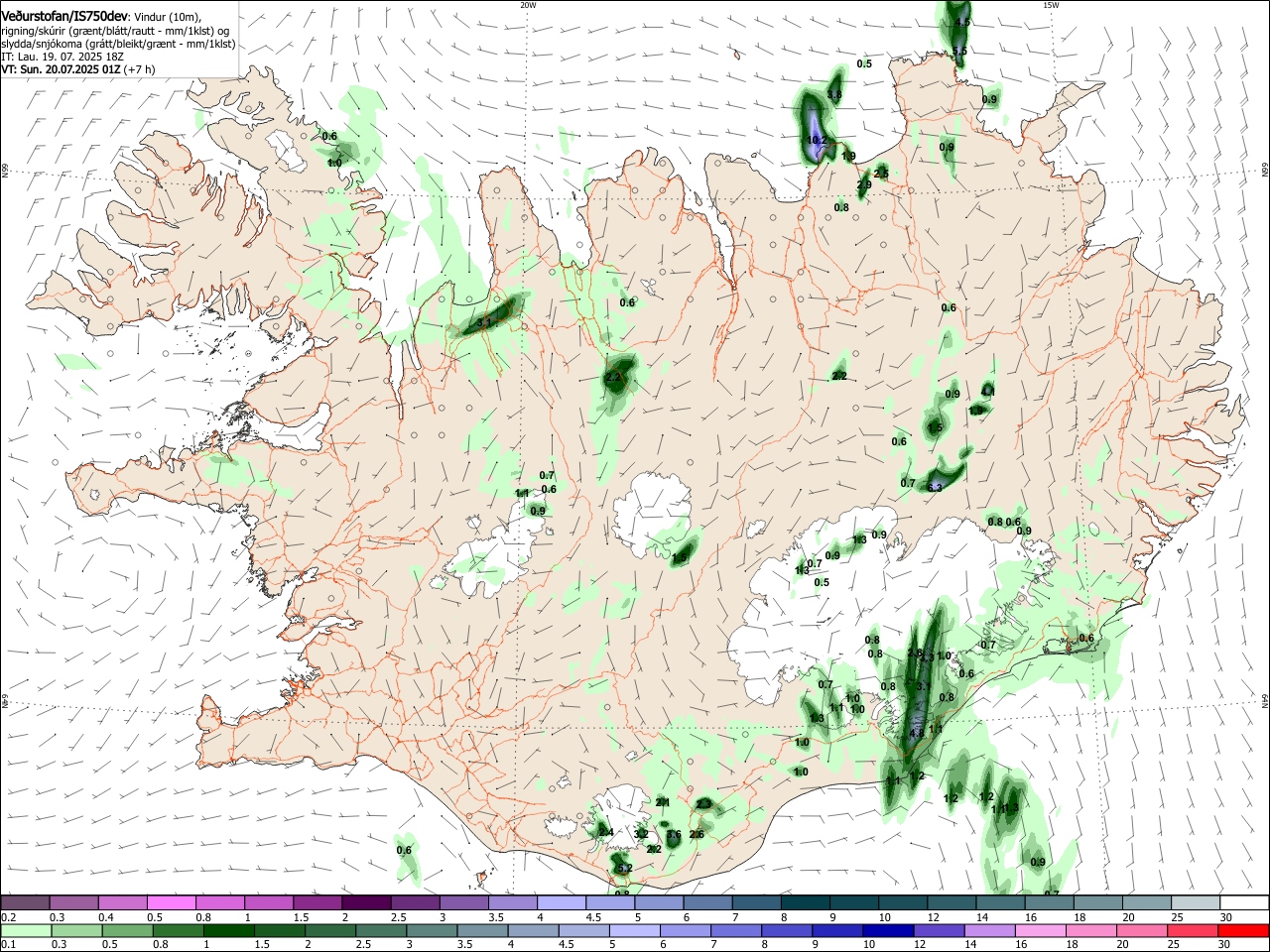Select the 0.4 label on the upper scale

click(x=107, y=916)
